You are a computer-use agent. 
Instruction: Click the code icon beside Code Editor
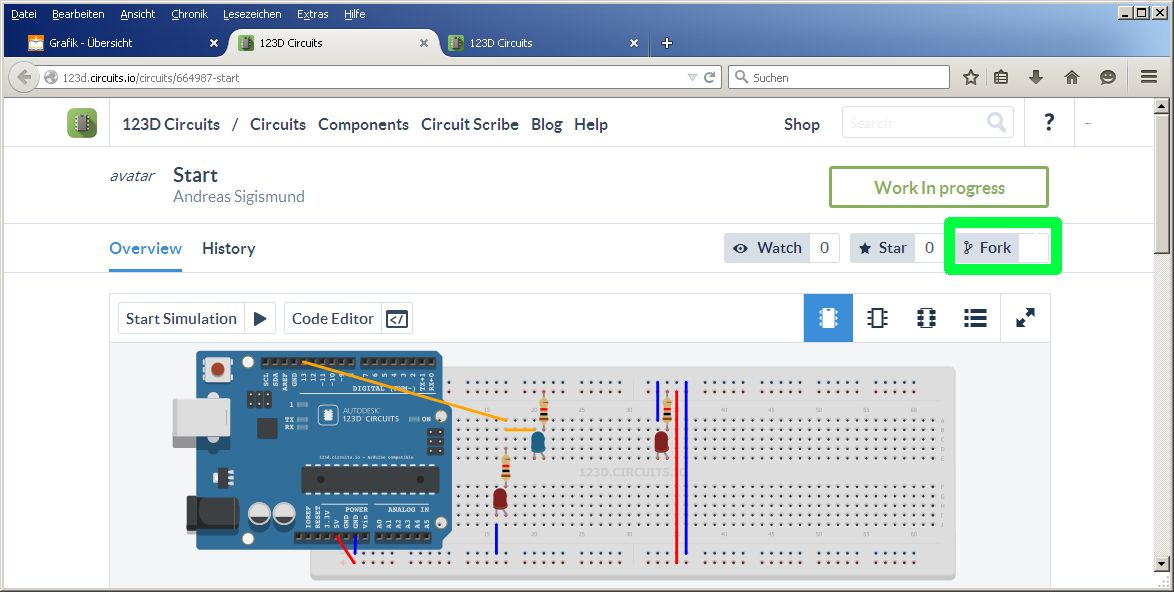point(397,319)
